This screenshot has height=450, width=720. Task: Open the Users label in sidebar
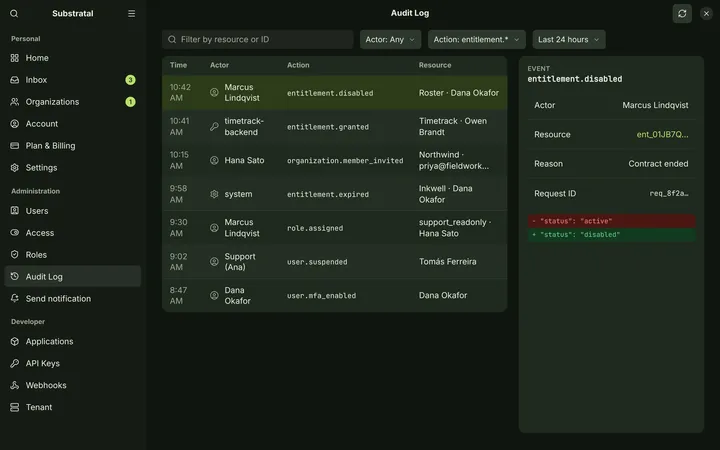(37, 211)
